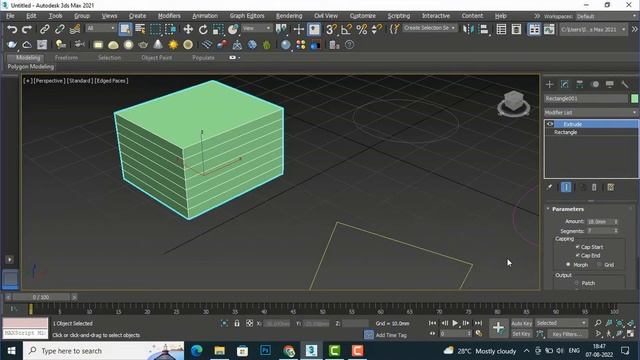Click the Undo arrow icon
The height and width of the screenshot is (360, 640).
[x=12, y=29]
